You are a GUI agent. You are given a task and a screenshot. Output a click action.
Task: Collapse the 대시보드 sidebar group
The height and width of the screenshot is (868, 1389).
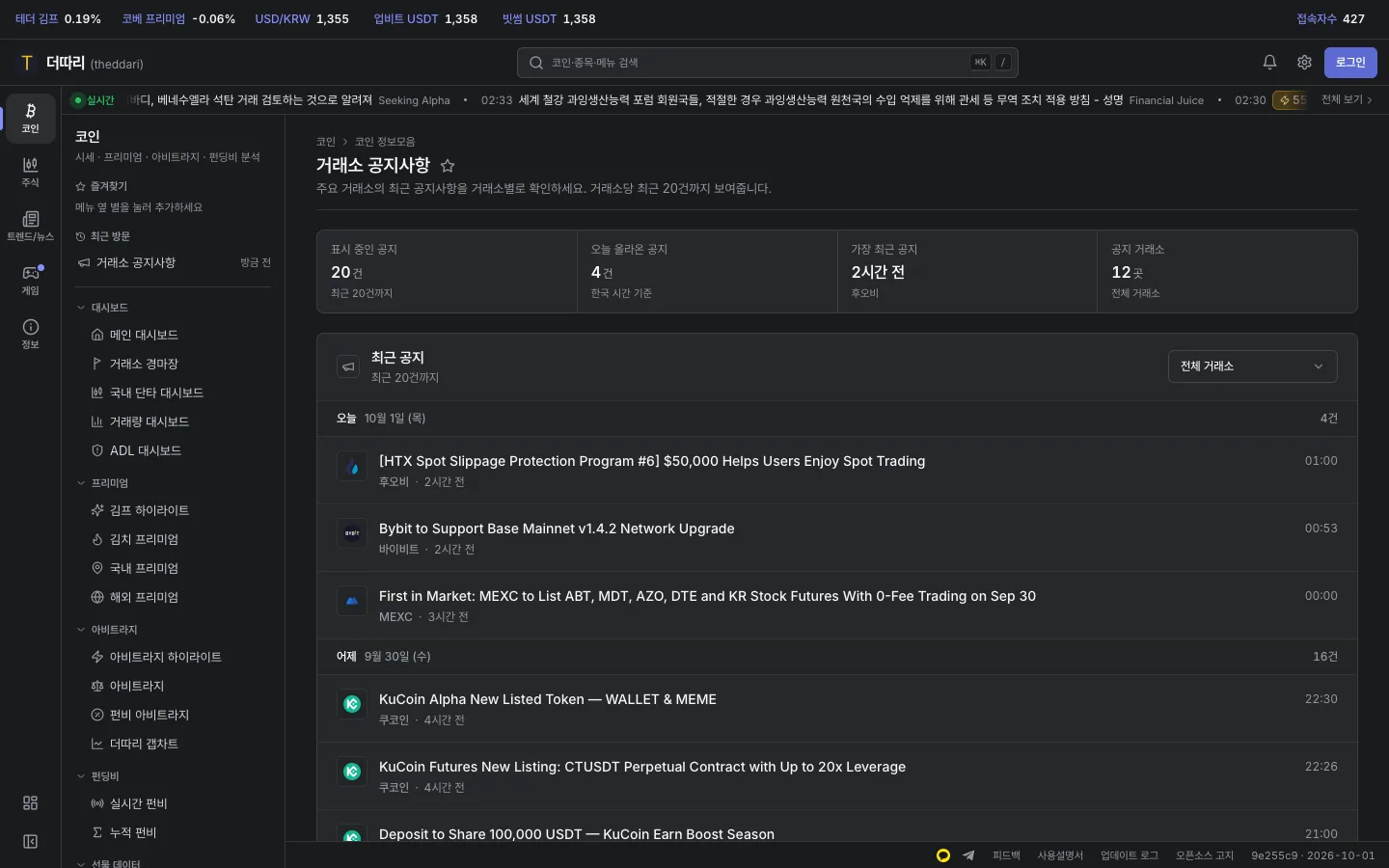[x=102, y=308]
